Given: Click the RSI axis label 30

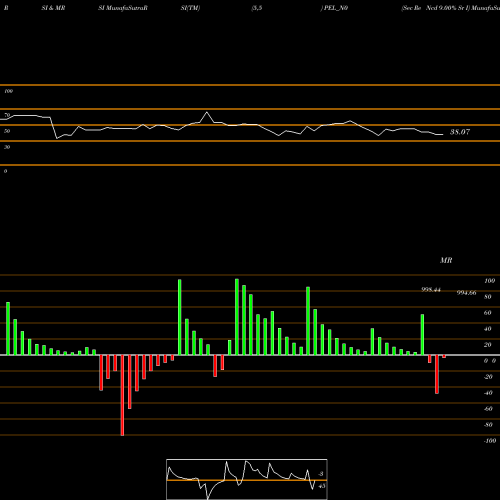Looking at the screenshot, I should click(7, 147).
